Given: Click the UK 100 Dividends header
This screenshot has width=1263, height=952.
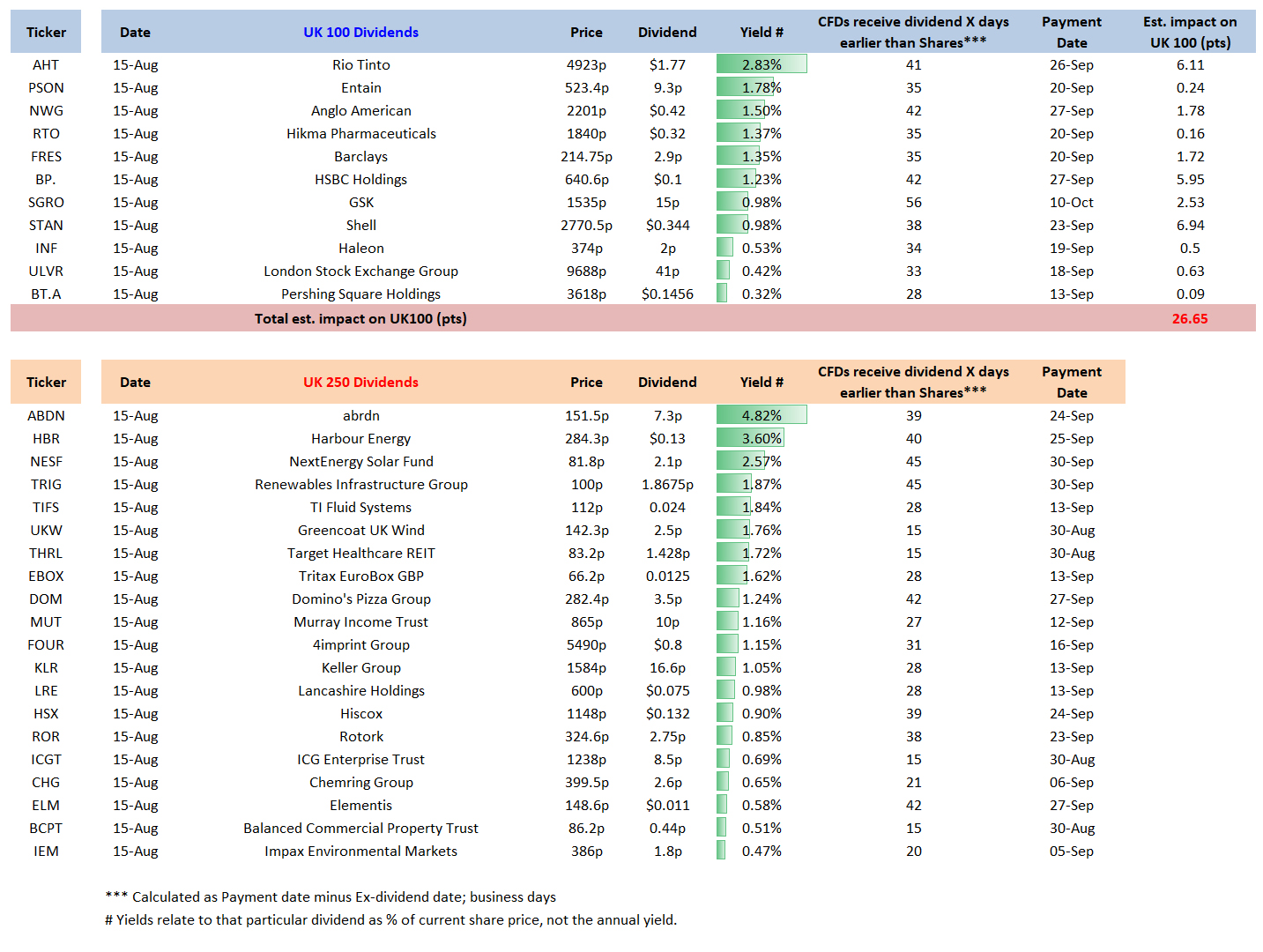Looking at the screenshot, I should point(360,33).
